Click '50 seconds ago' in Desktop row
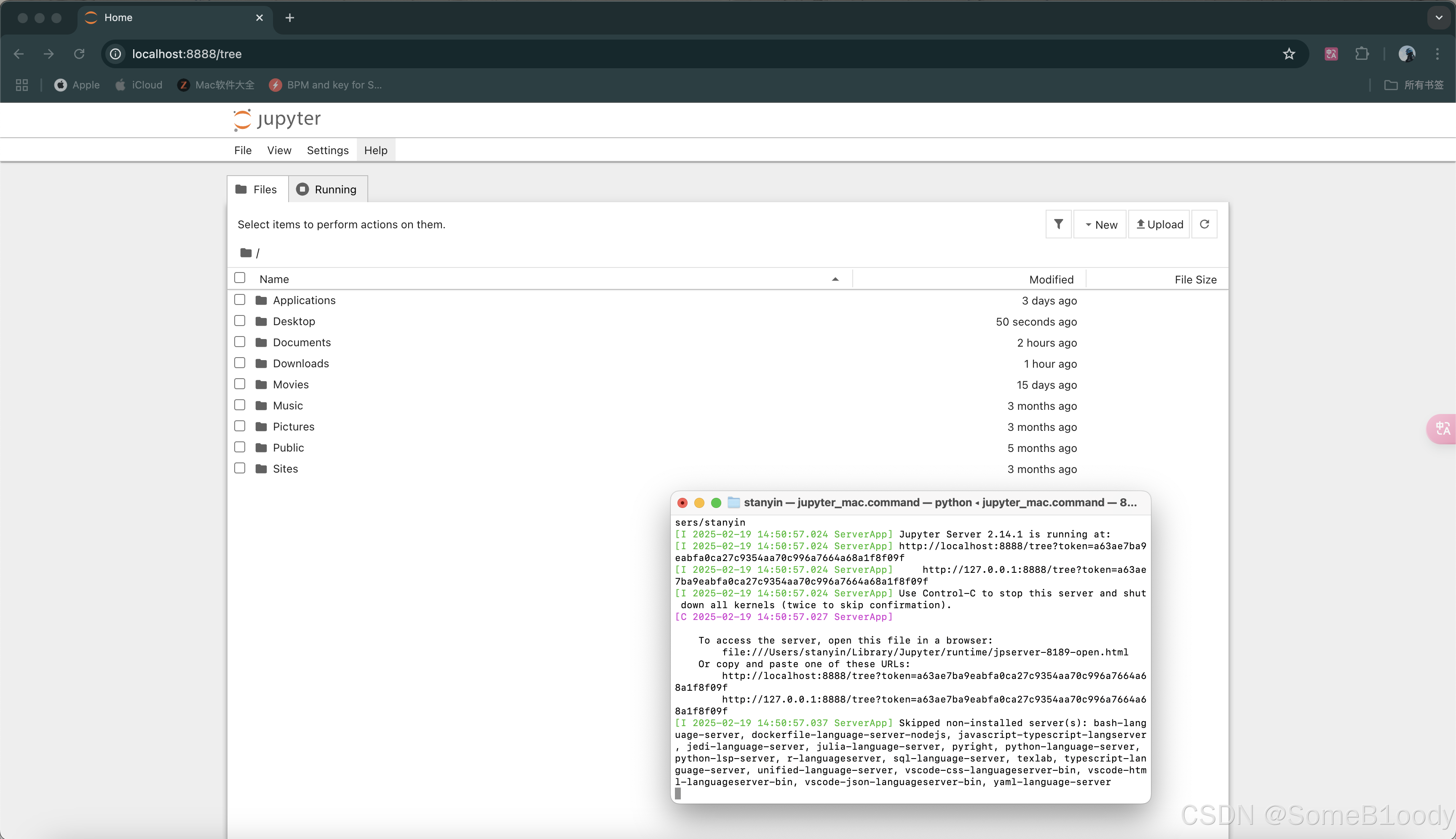The width and height of the screenshot is (1456, 839). tap(1036, 321)
